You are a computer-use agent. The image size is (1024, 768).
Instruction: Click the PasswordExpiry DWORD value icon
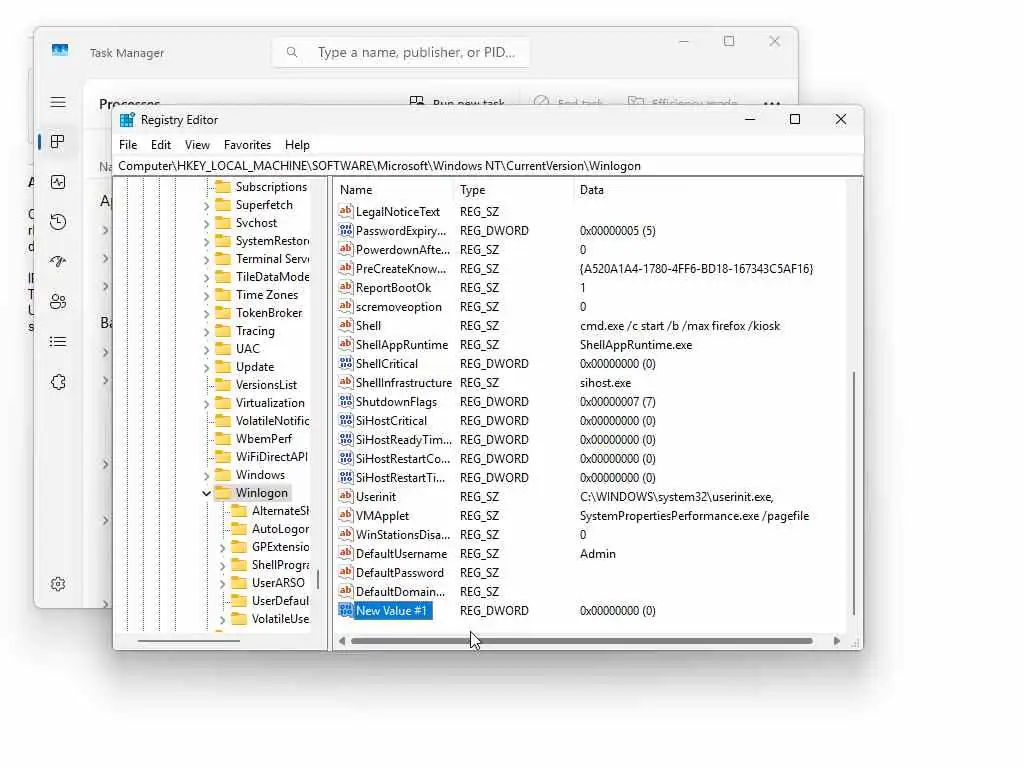(345, 231)
